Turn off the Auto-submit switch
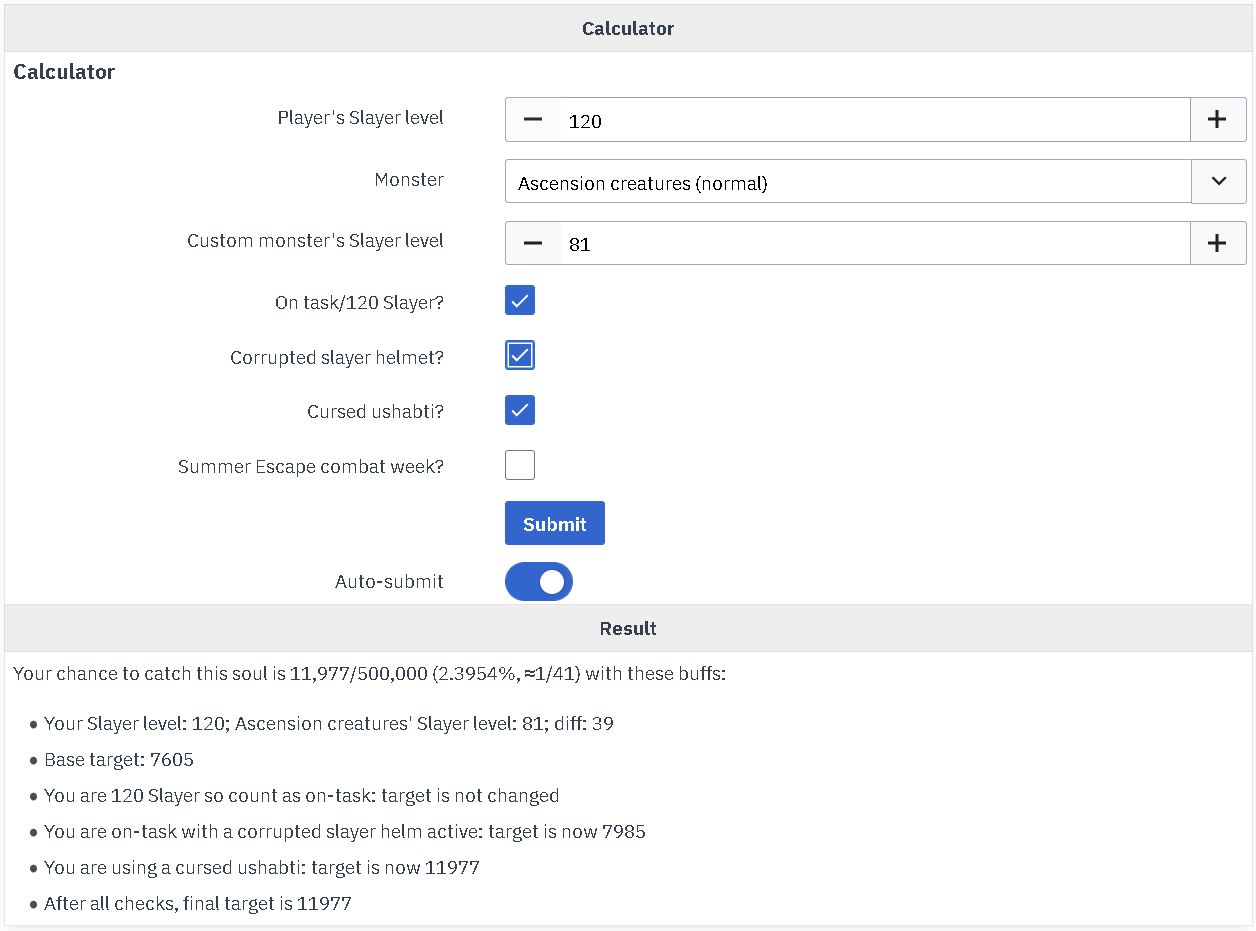Screen dimensions: 1256x931 539,582
